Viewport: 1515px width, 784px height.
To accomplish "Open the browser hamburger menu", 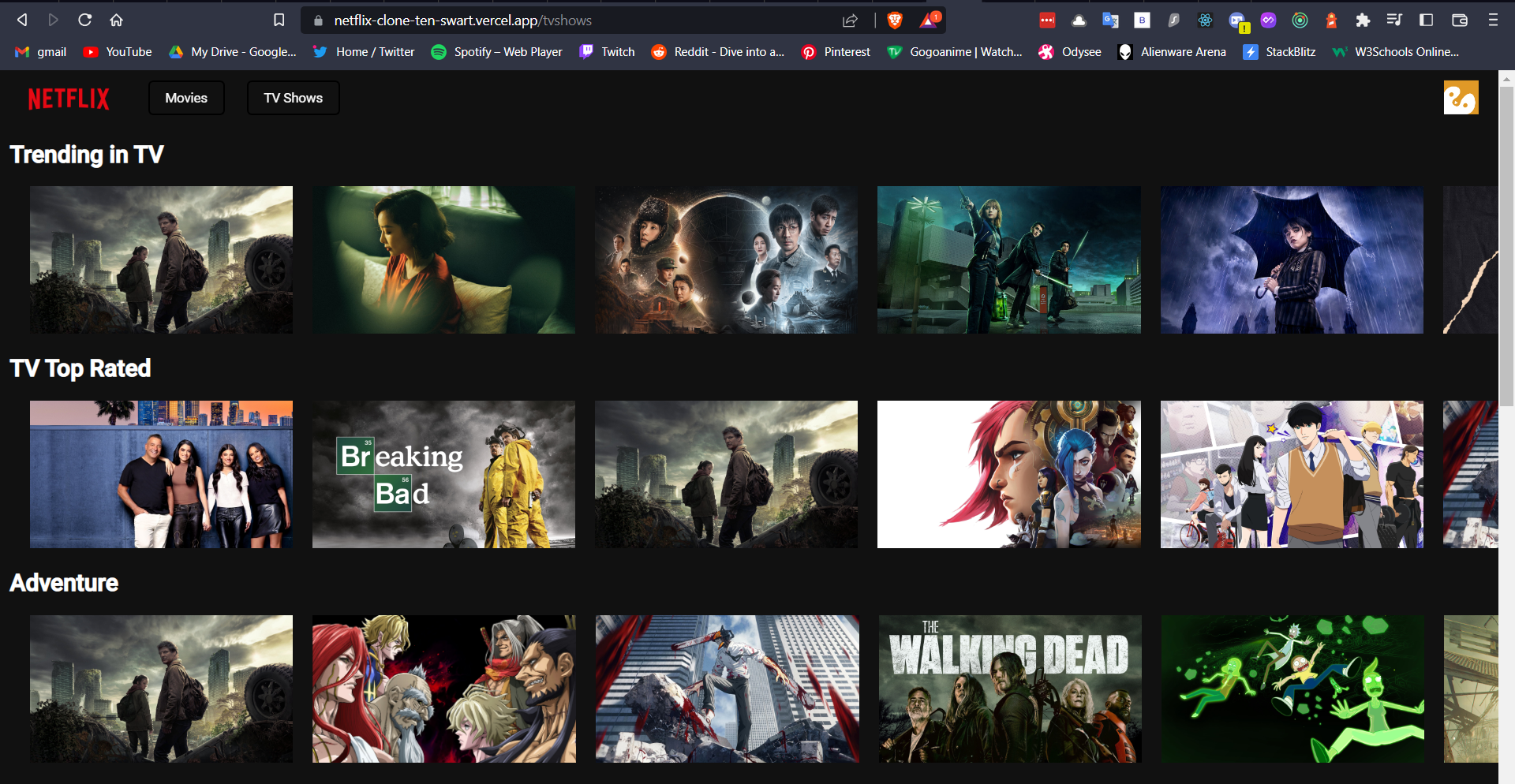I will [1494, 21].
